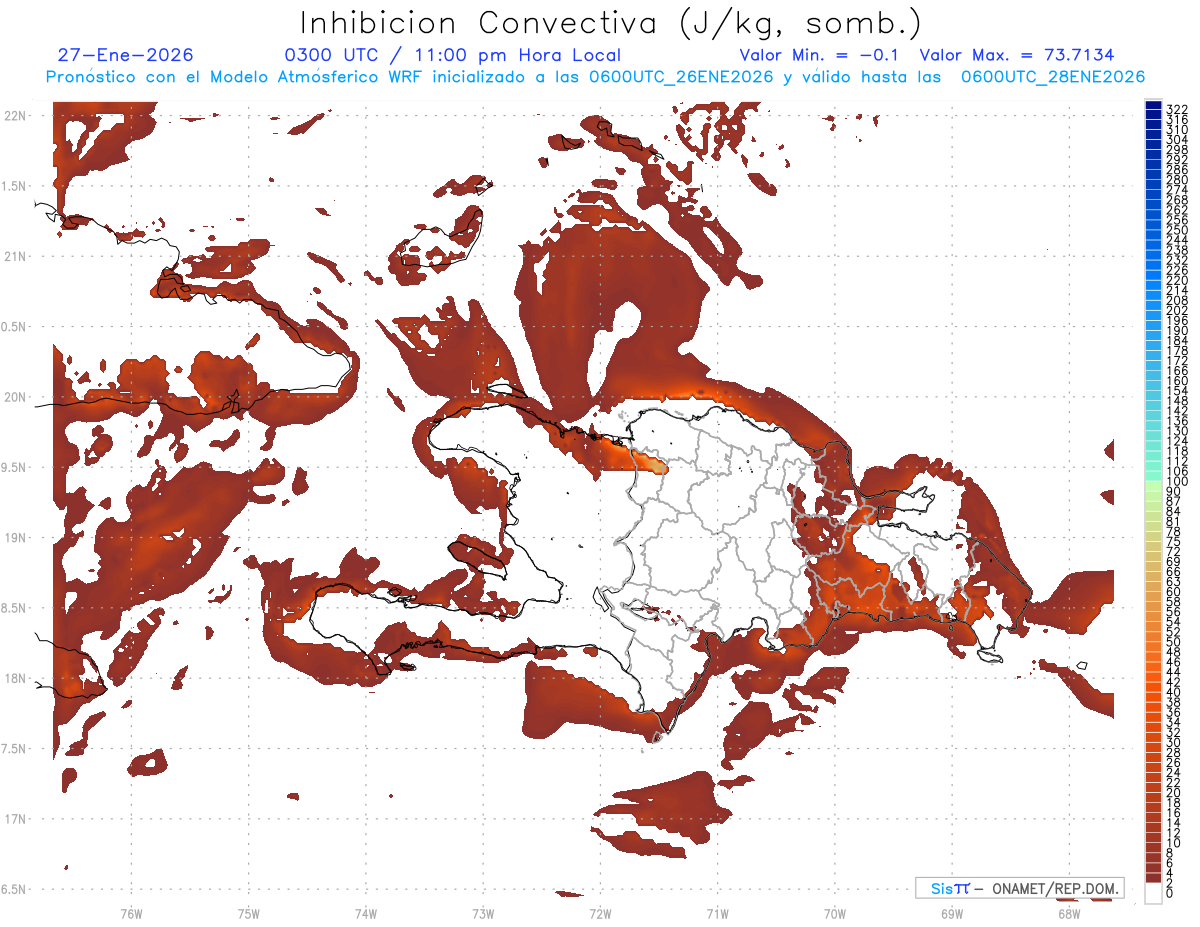
Task: Click the SisPI - ONAMET/REP.DOM. label box
Action: click(x=1020, y=888)
